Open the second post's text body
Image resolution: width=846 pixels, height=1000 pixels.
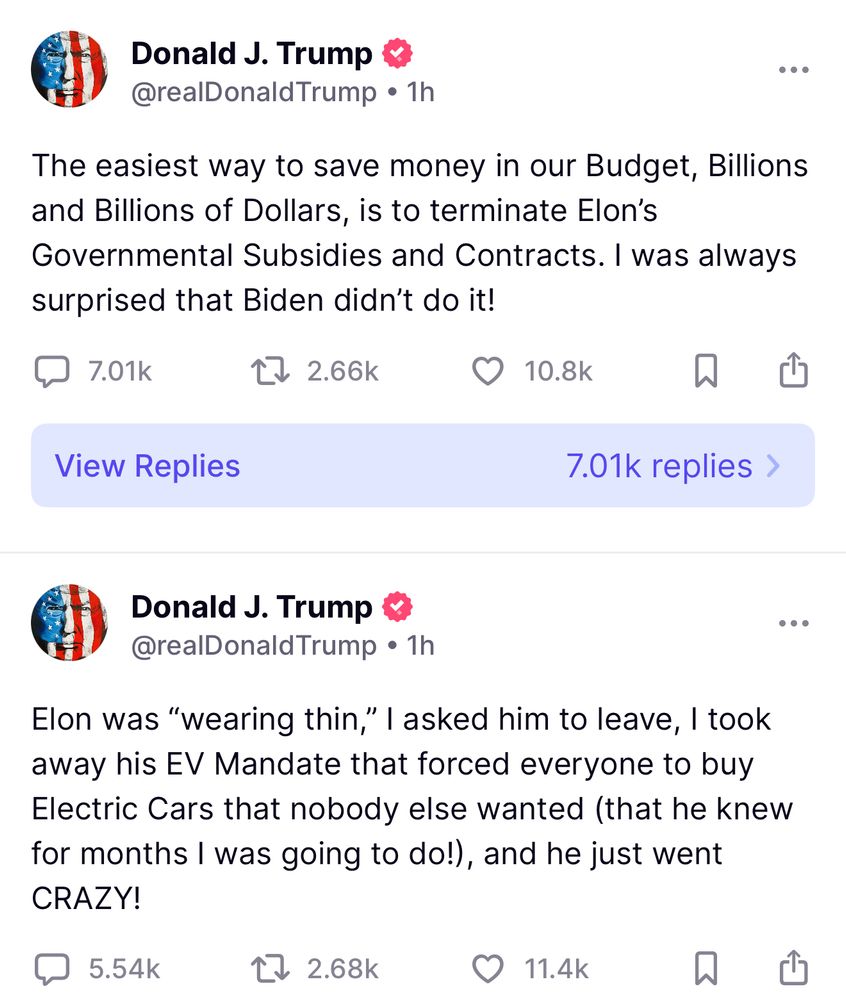[413, 809]
